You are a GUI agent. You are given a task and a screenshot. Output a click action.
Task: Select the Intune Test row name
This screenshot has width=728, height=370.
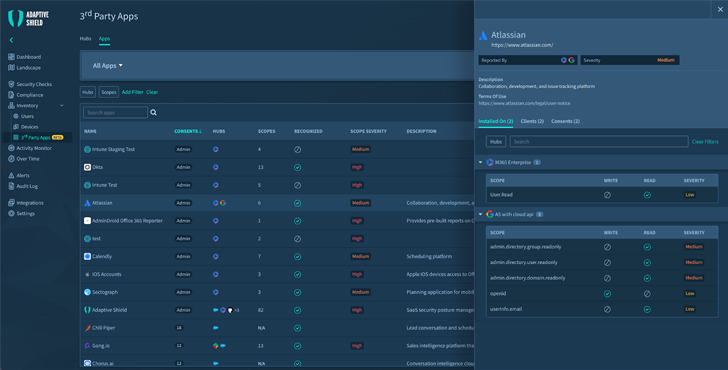tap(104, 185)
